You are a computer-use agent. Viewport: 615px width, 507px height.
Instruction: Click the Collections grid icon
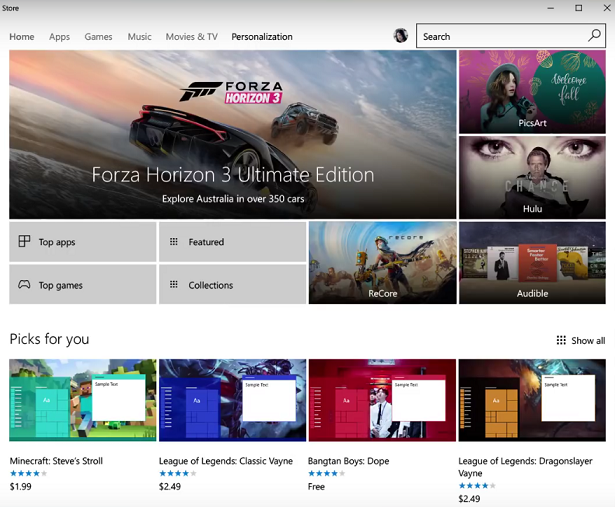point(174,284)
